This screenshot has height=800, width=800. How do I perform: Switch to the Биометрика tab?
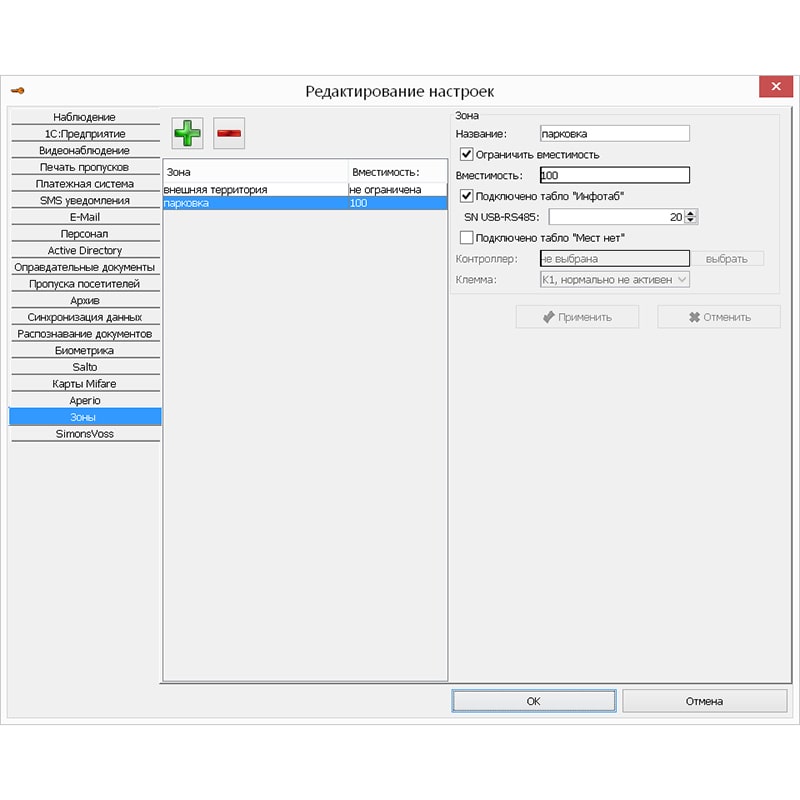click(84, 351)
